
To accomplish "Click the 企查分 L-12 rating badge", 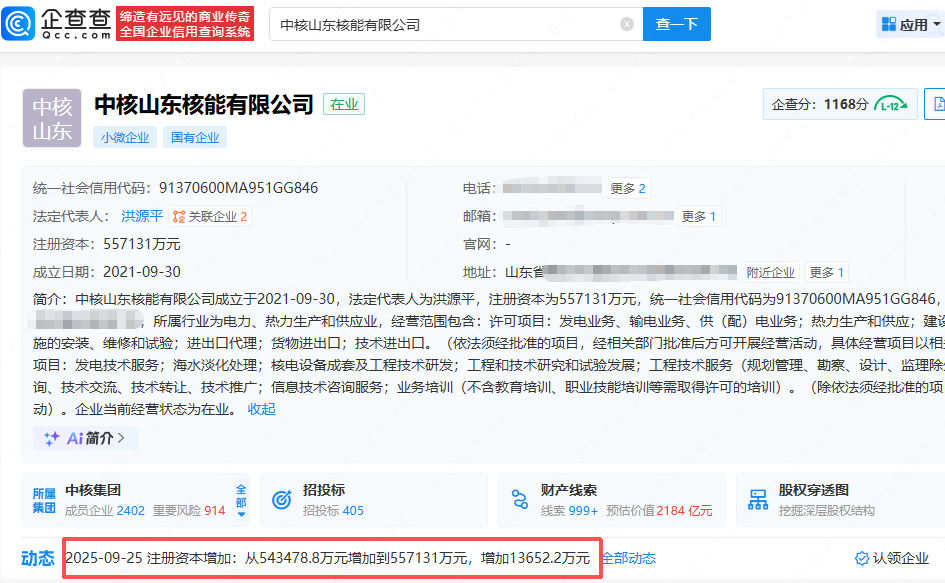I will coord(890,104).
